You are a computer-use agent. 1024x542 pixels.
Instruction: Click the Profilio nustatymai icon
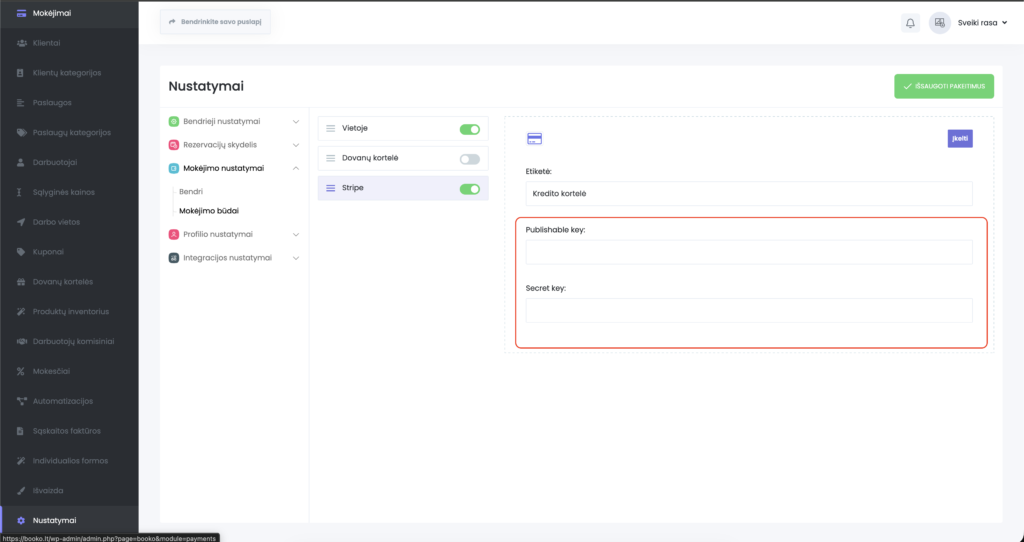point(174,234)
